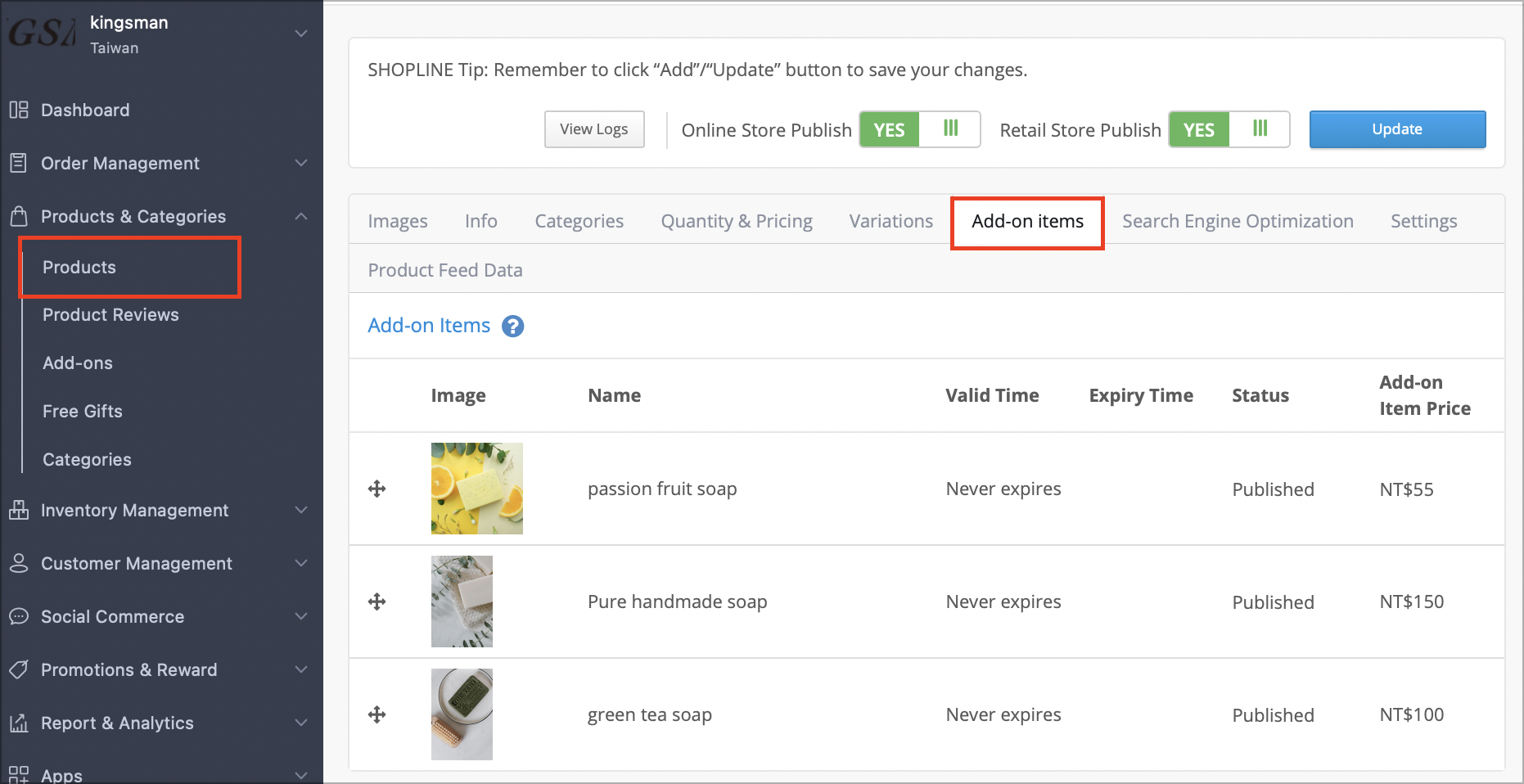The image size is (1524, 784).
Task: Open Free Gifts in the sidebar
Action: pyautogui.click(x=83, y=412)
